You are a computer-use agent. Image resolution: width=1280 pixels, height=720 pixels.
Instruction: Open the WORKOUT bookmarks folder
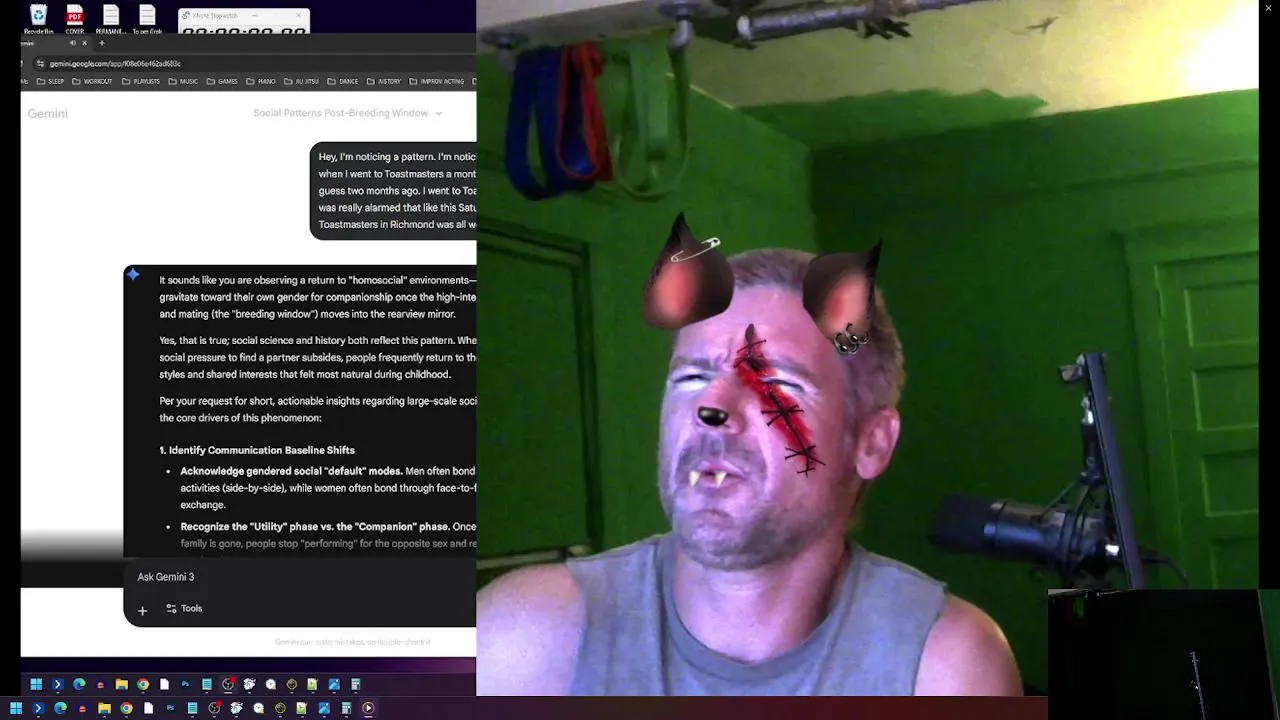tap(92, 81)
